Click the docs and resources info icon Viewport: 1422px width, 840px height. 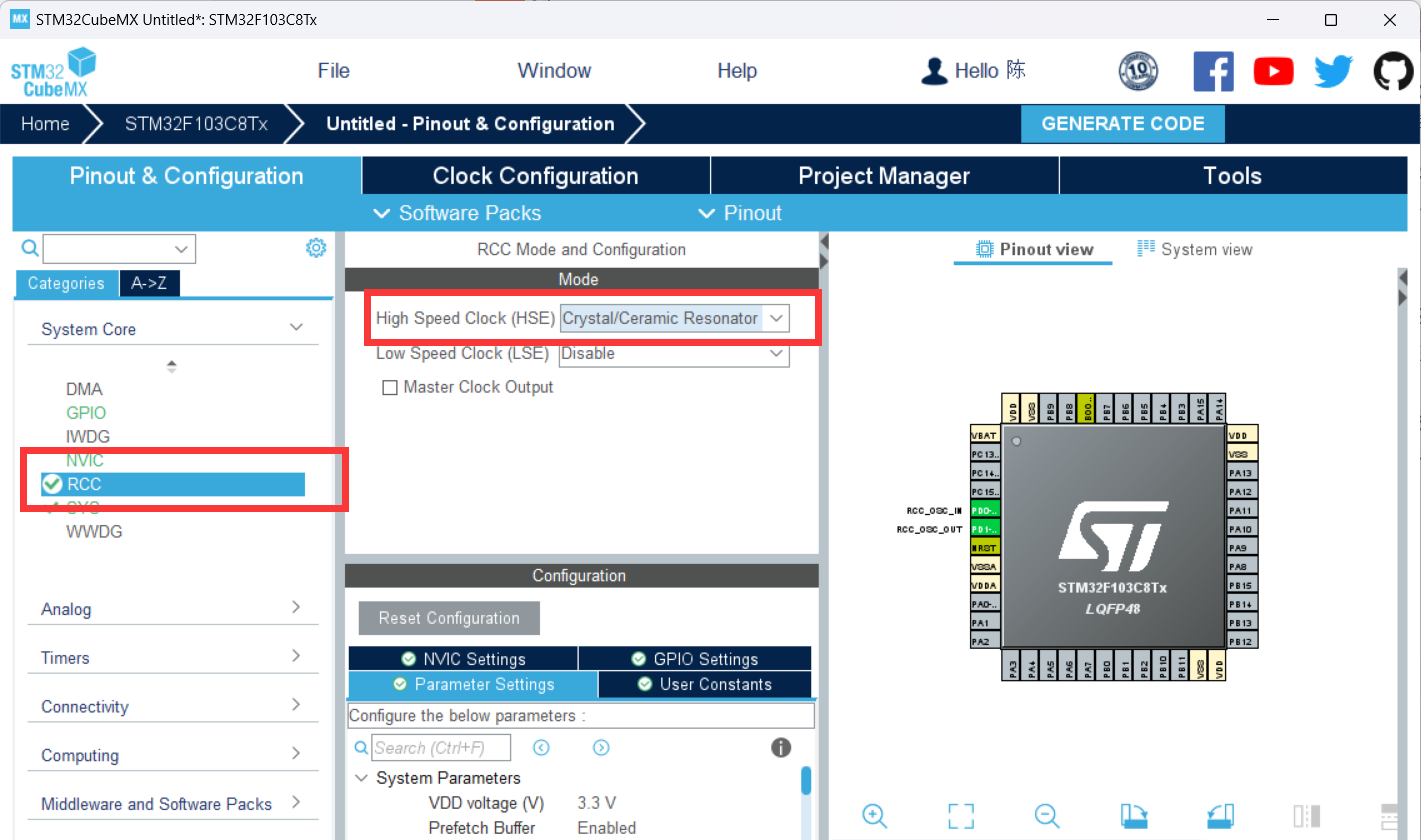tap(780, 747)
